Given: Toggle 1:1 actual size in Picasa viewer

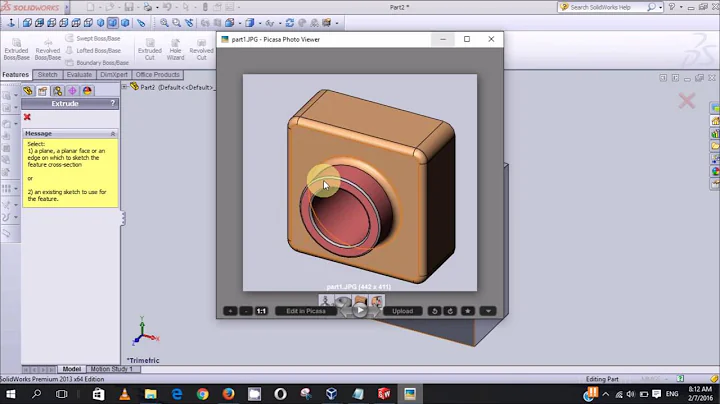Looking at the screenshot, I should (261, 311).
